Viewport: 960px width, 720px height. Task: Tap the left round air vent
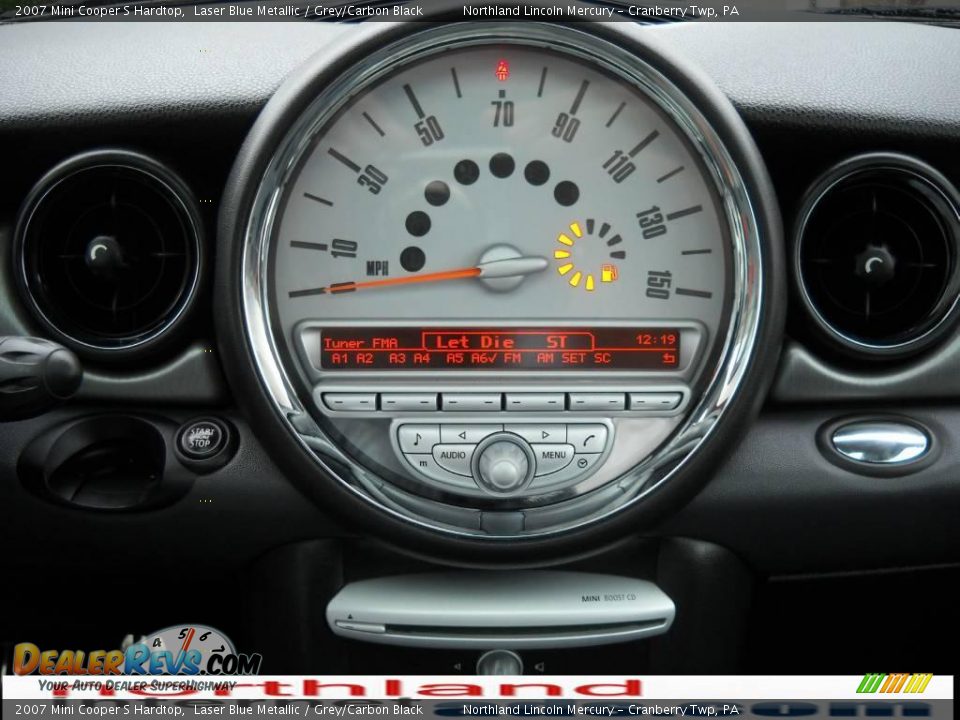click(x=108, y=253)
